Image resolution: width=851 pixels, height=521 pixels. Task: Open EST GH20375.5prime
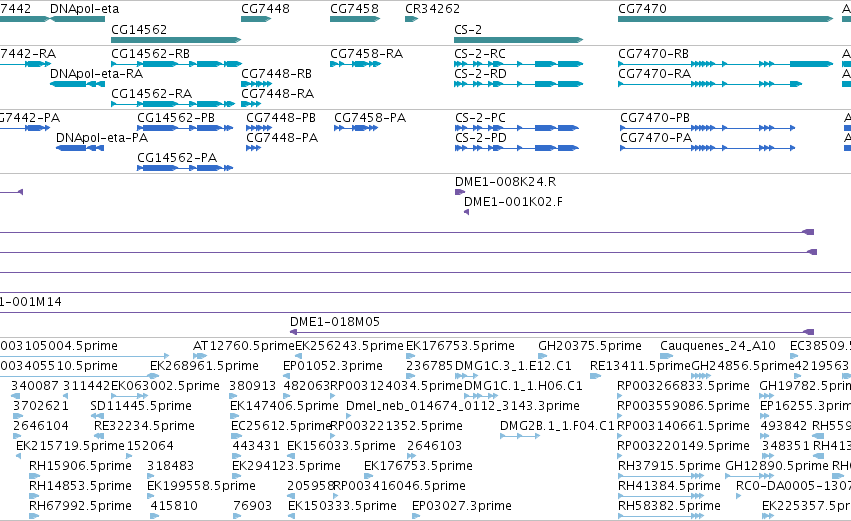coord(590,346)
